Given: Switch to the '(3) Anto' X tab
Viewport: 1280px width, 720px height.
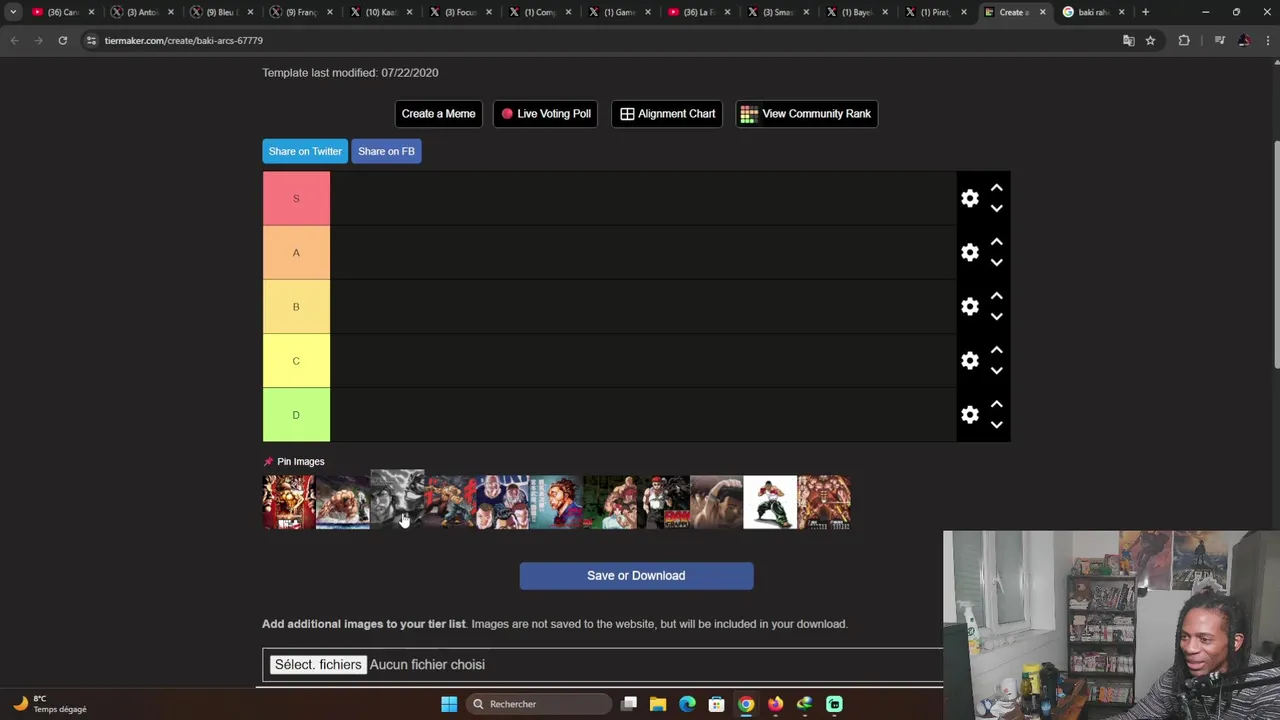Looking at the screenshot, I should (x=141, y=12).
